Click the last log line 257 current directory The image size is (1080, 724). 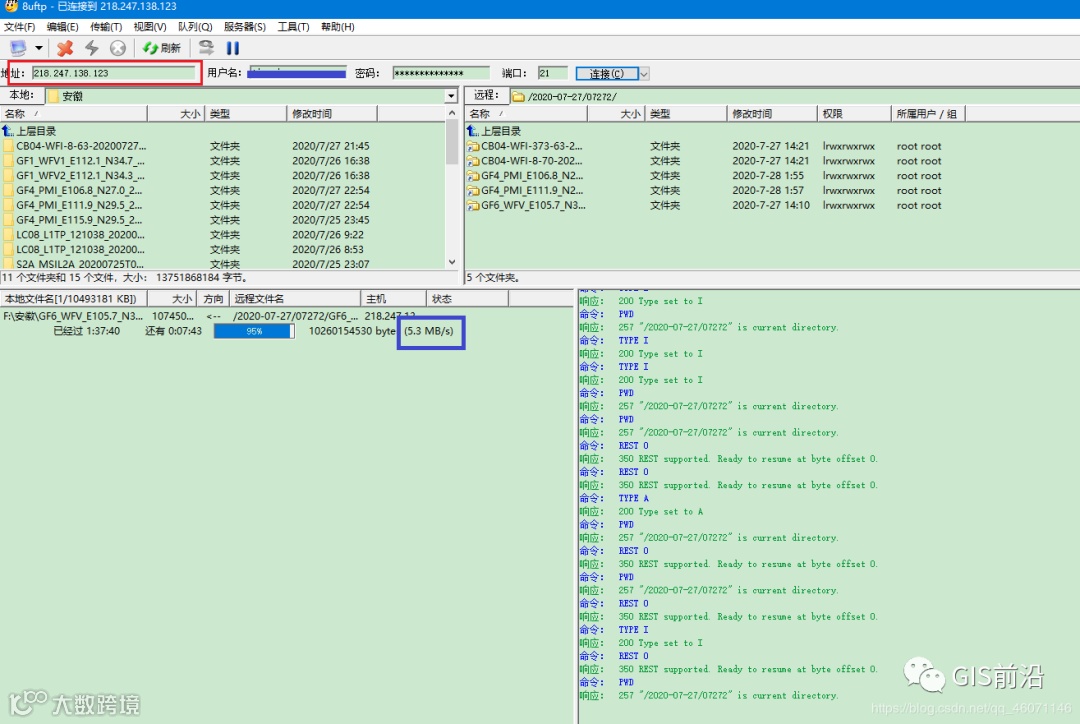tap(709, 696)
